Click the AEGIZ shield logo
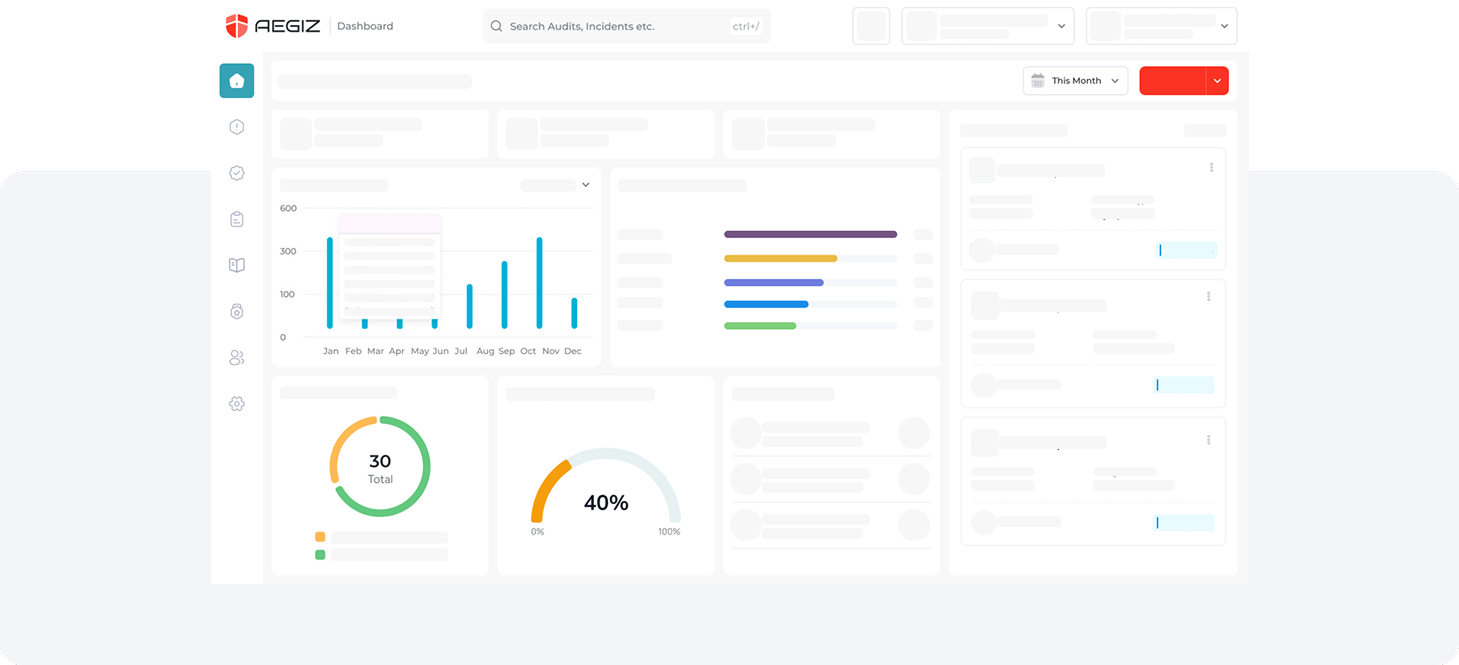 pos(236,26)
